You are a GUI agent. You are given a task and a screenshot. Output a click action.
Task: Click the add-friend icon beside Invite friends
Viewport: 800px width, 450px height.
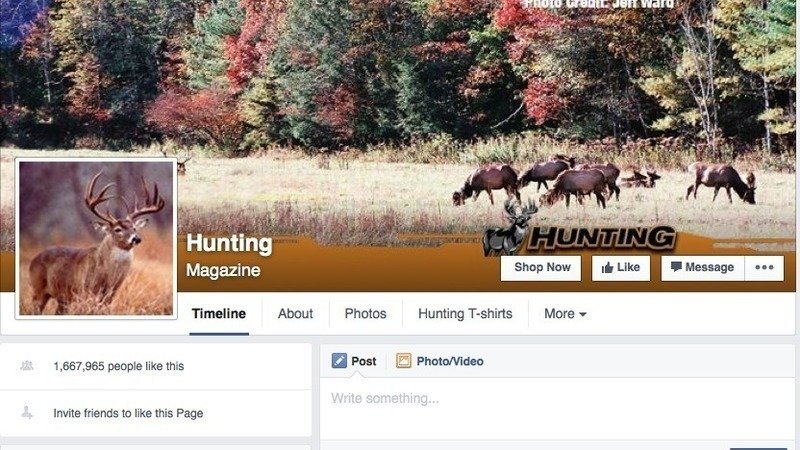pos(27,412)
